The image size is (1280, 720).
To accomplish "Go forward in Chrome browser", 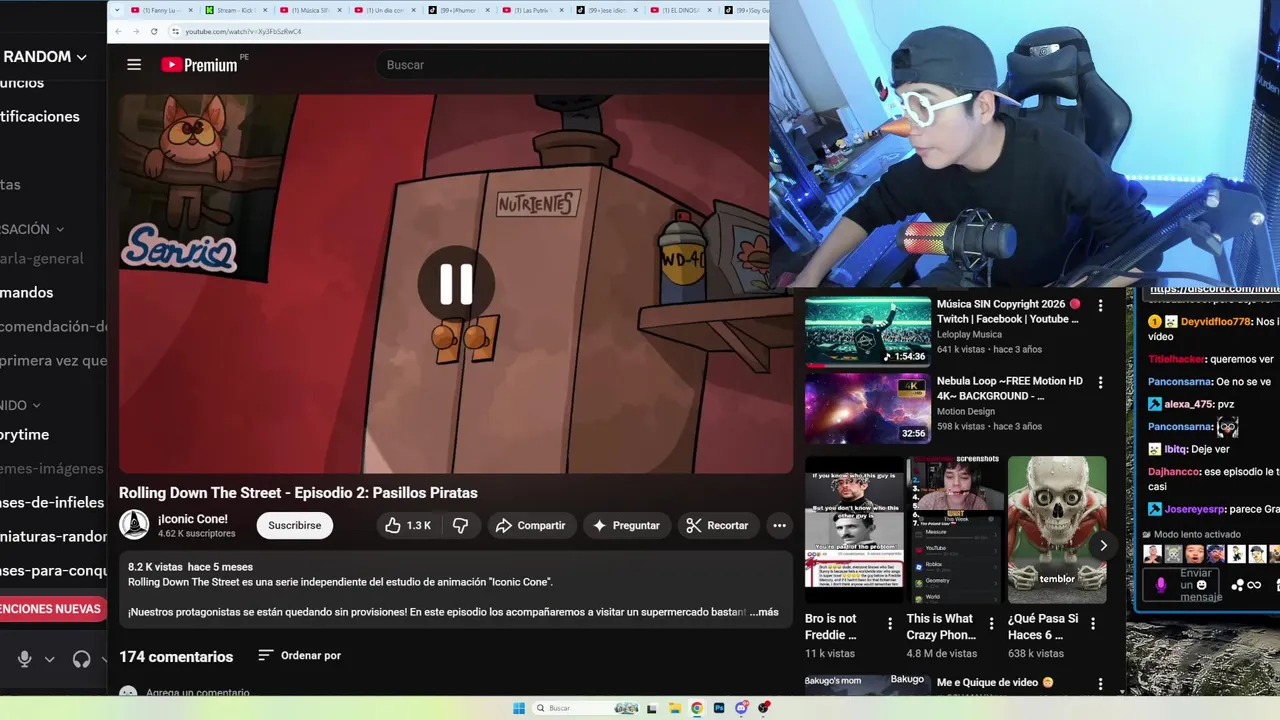I will 136,31.
